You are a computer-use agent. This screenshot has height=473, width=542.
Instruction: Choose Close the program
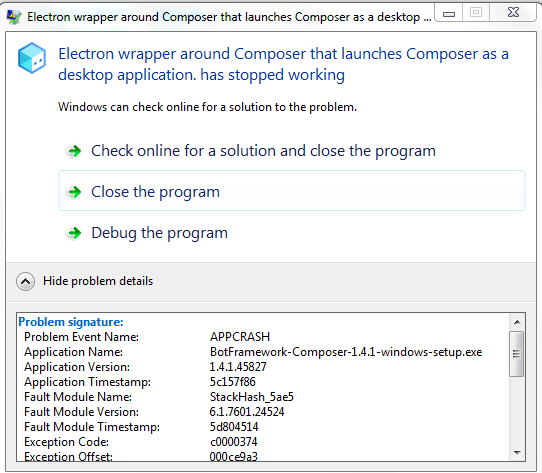pos(292,191)
